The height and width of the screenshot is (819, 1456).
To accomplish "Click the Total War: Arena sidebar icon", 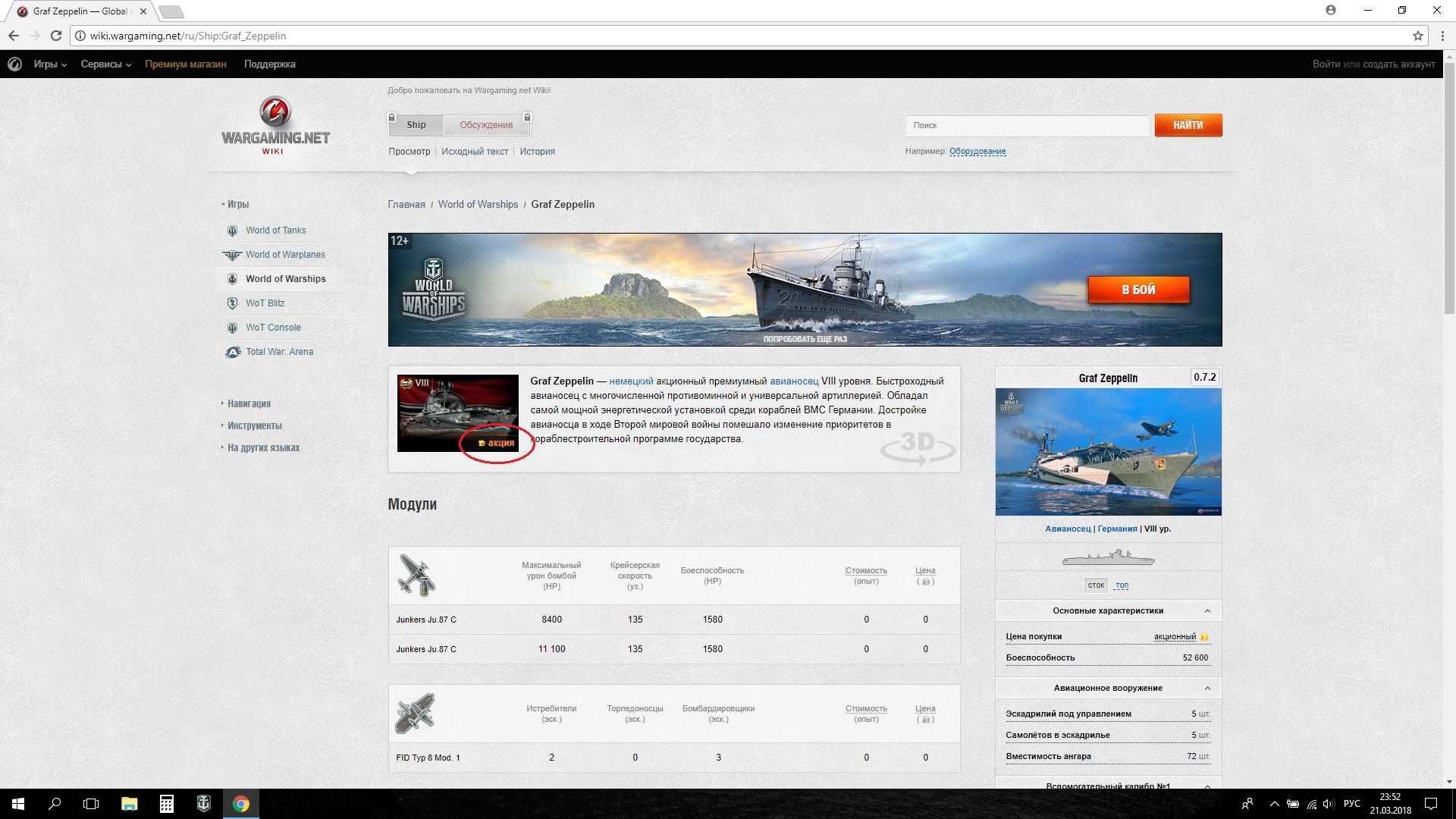I will tap(233, 352).
